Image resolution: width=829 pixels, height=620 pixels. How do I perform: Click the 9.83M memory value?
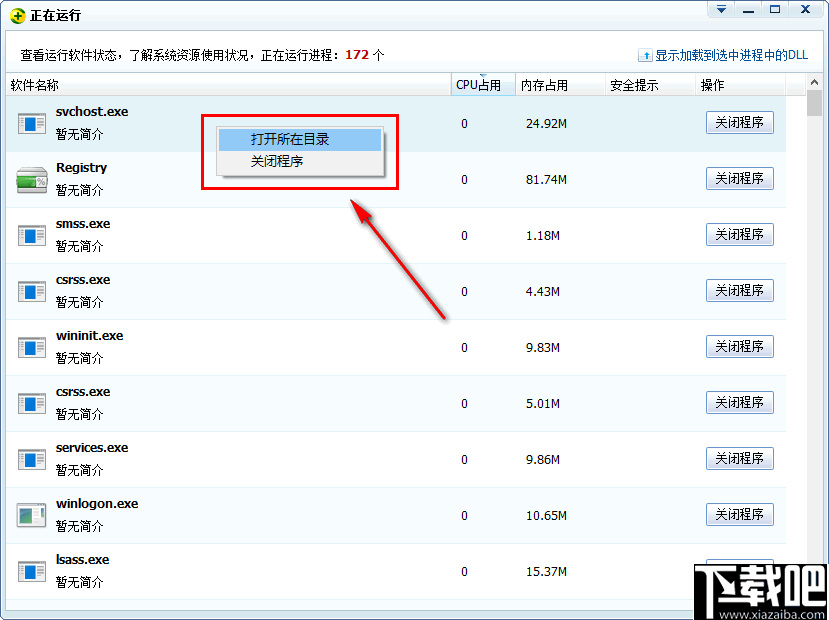[543, 348]
